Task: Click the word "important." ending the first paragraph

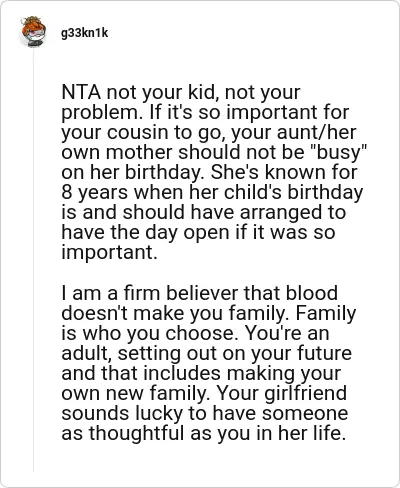Action: click(x=109, y=253)
